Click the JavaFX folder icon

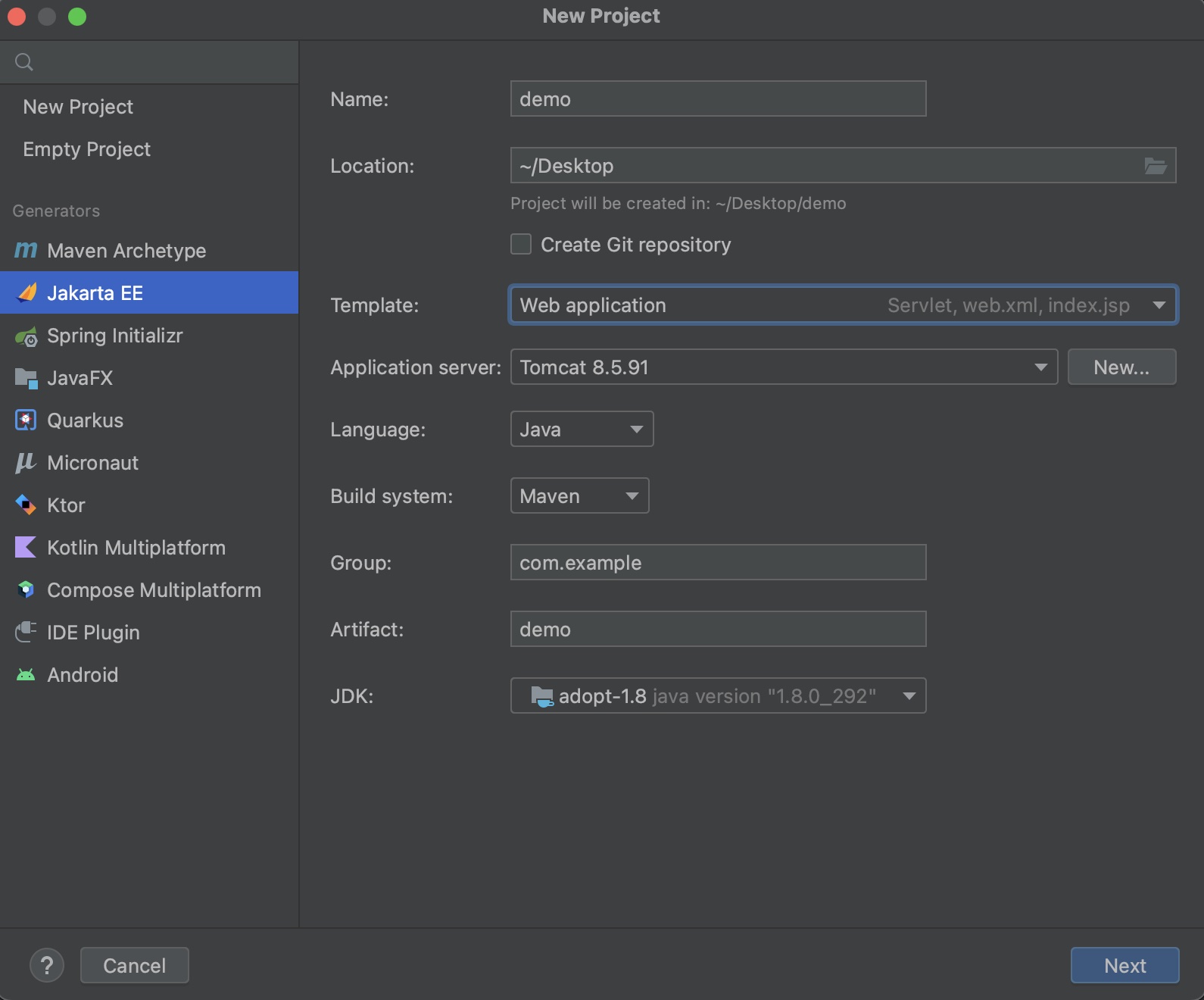coord(27,378)
